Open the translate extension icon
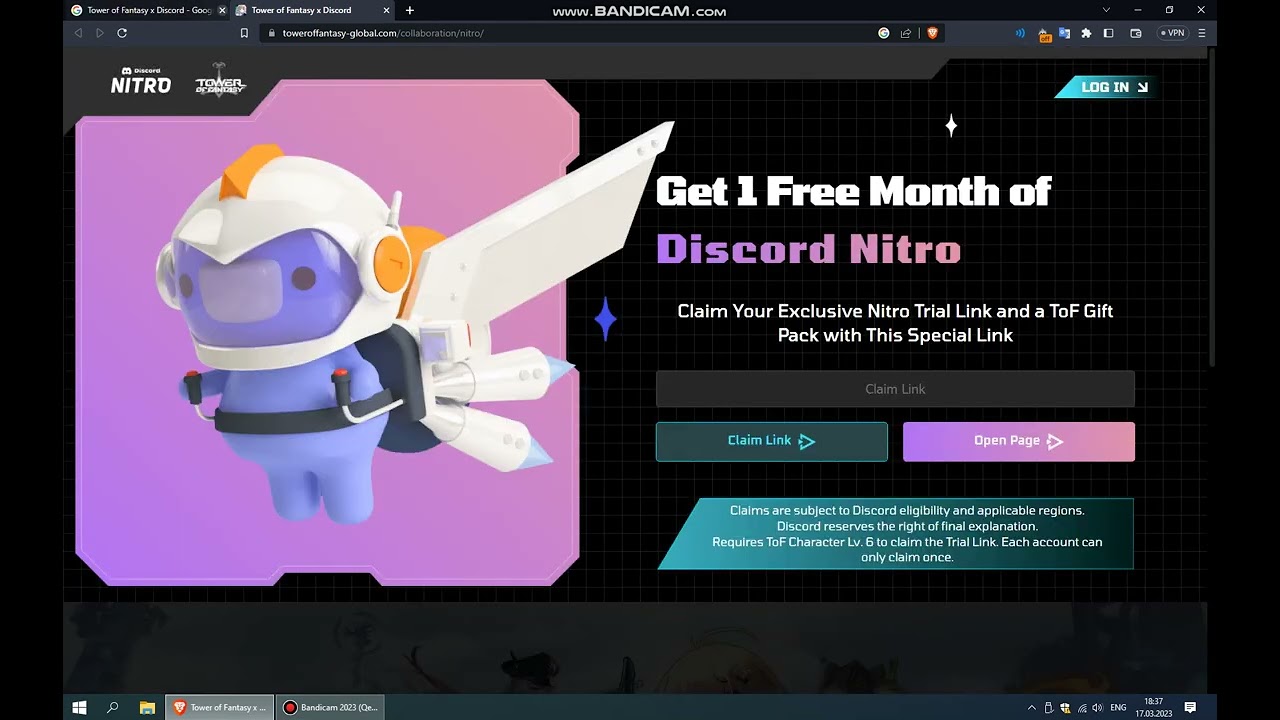This screenshot has height=720, width=1280. click(1065, 33)
